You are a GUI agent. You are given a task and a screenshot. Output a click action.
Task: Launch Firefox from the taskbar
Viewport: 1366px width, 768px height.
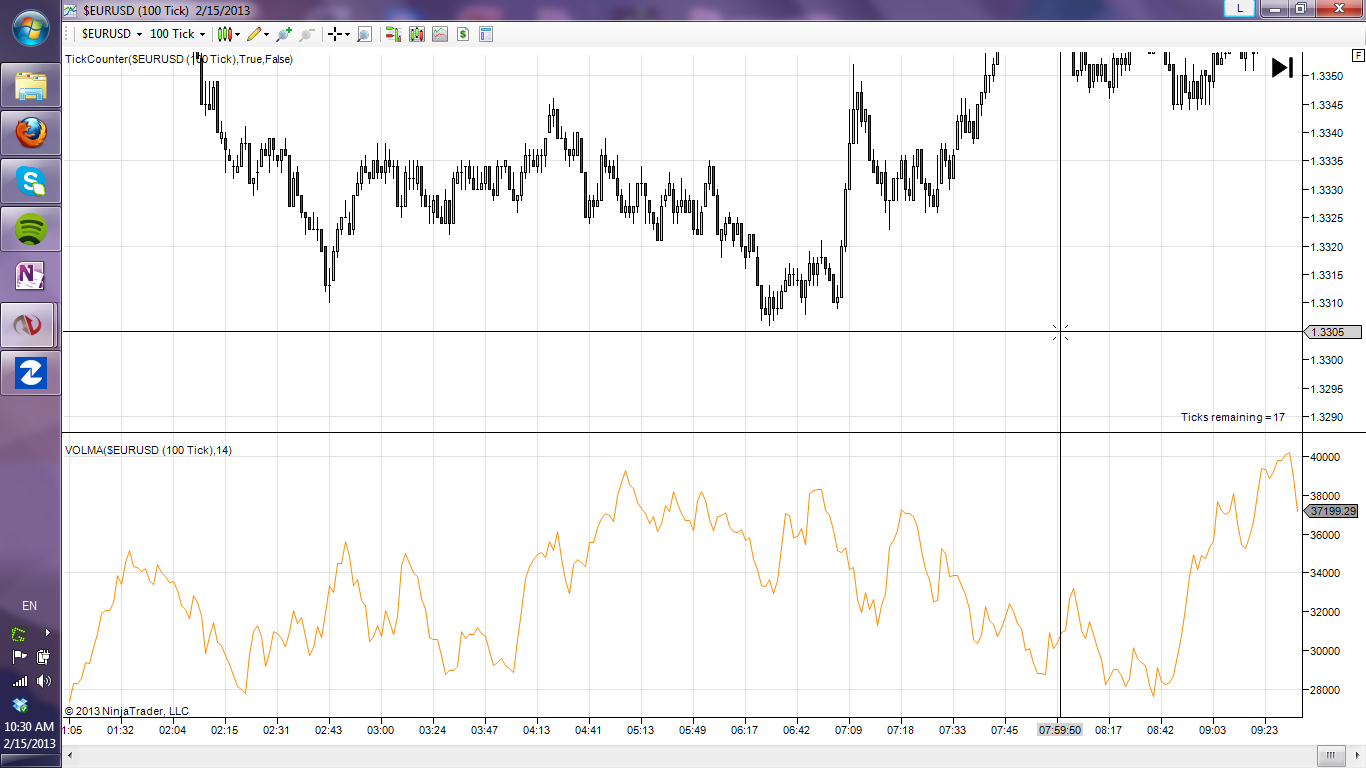(x=30, y=133)
